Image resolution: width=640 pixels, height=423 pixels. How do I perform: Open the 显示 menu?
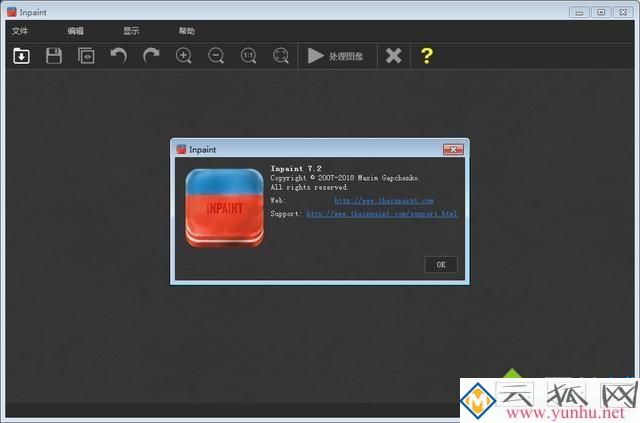tap(131, 31)
